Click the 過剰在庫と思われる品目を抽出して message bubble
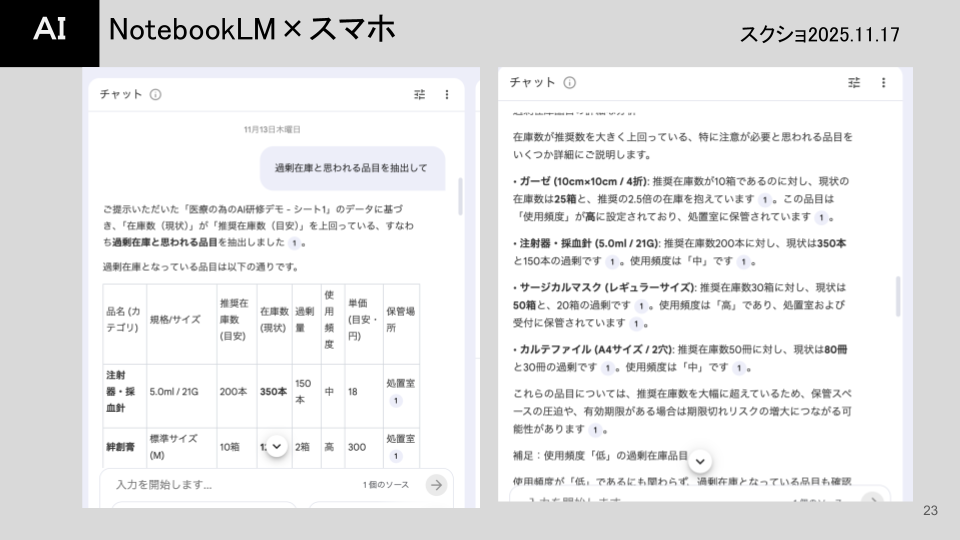This screenshot has height=540, width=960. [x=351, y=168]
